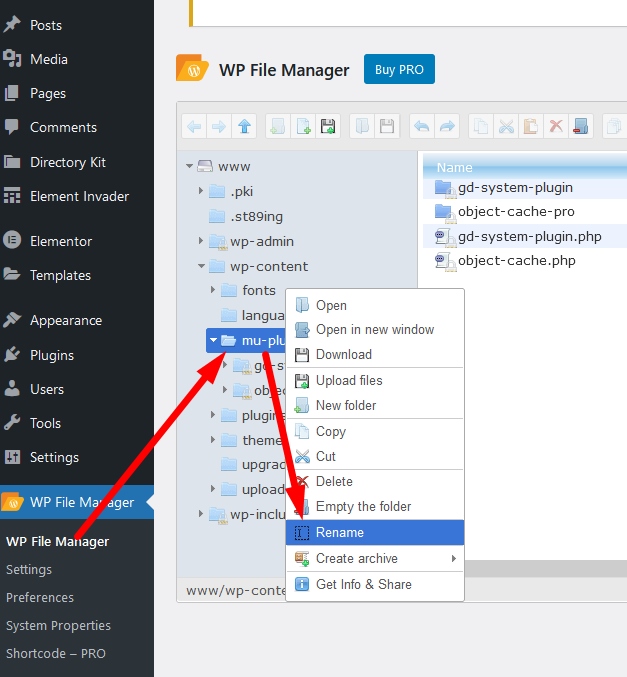
Task: Open Shortcode – PRO submenu link
Action: pos(56,654)
